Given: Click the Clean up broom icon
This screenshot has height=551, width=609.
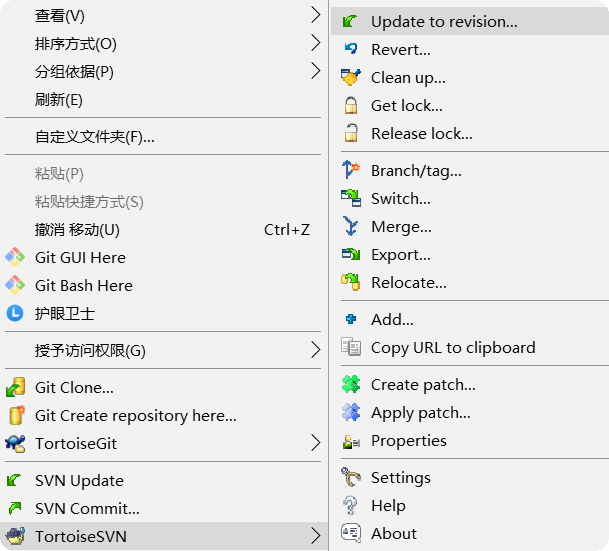Looking at the screenshot, I should pyautogui.click(x=350, y=77).
